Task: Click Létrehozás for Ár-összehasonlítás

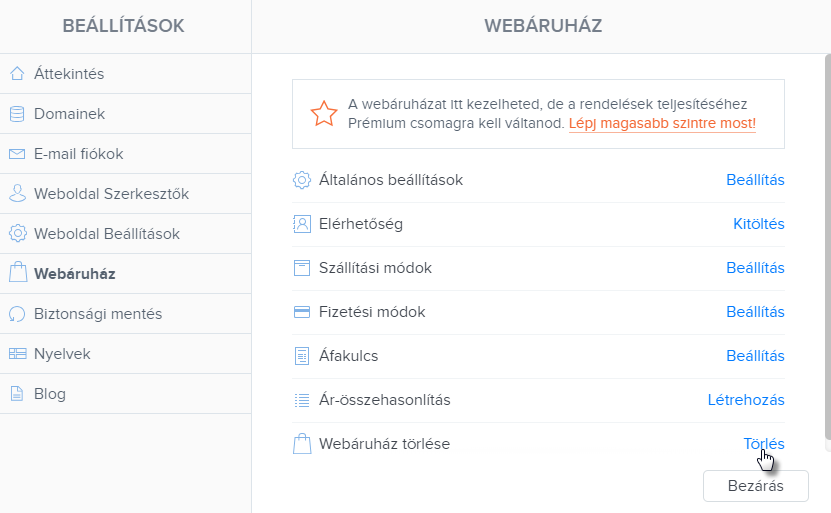Action: [746, 400]
